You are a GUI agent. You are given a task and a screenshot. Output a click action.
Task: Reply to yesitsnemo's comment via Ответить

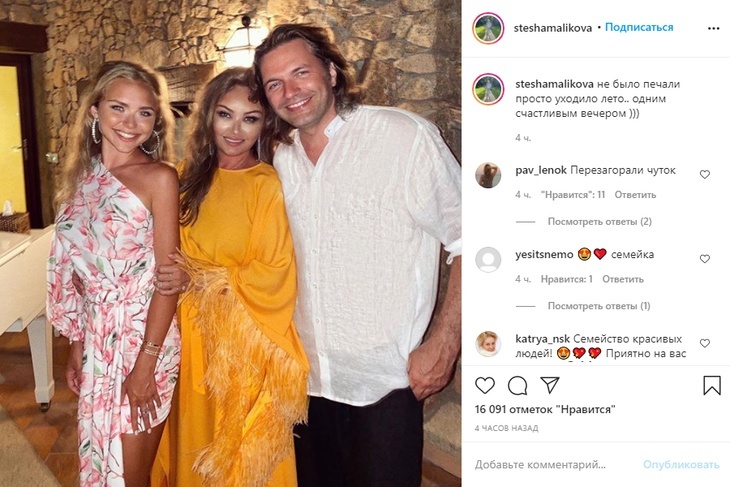623,279
